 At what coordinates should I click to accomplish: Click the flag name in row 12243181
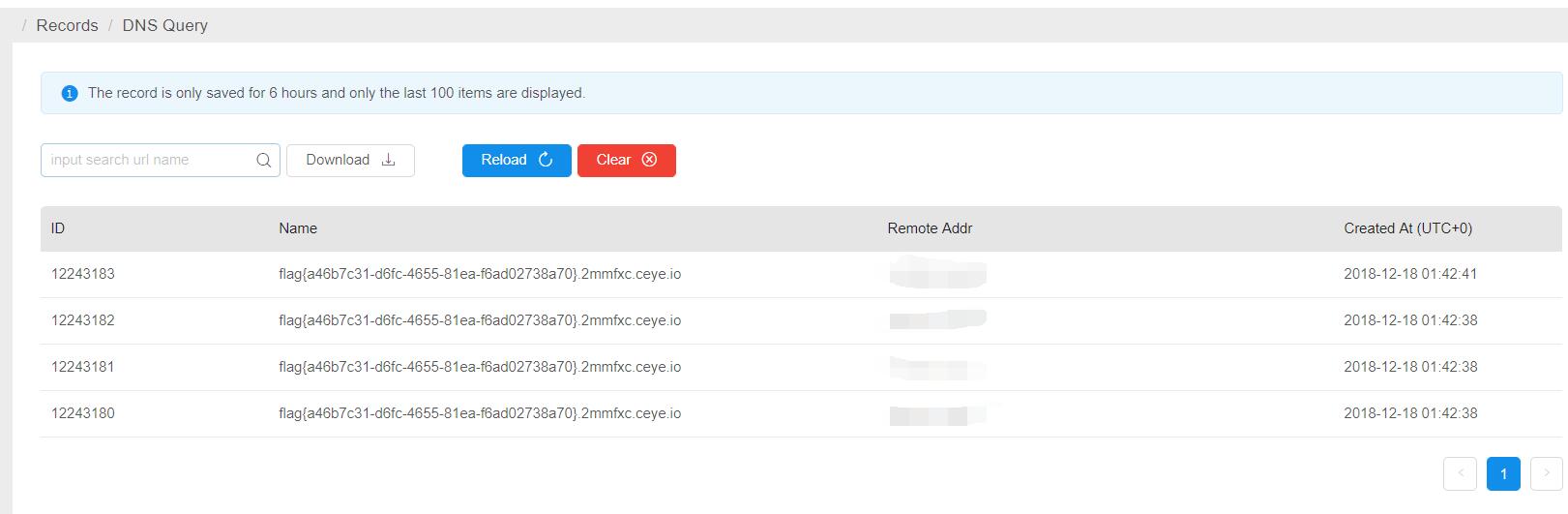[480, 367]
